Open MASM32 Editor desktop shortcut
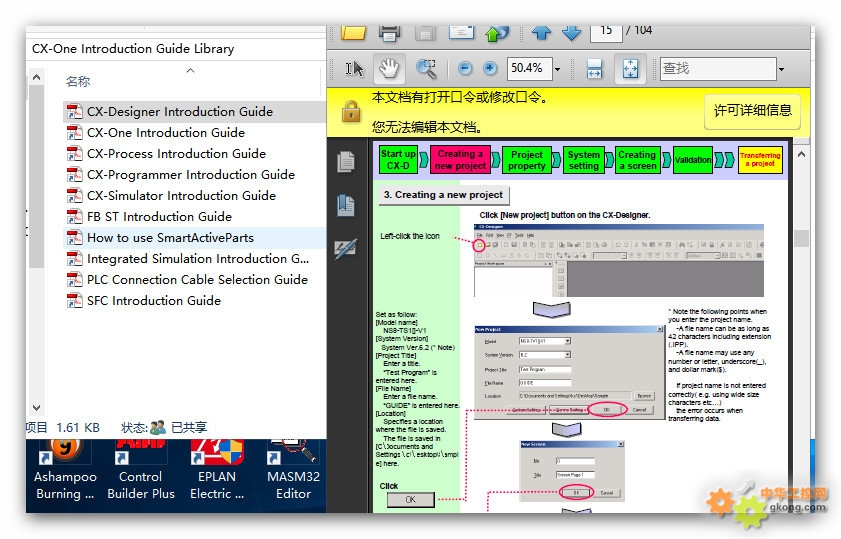841x539 pixels. pos(293,470)
